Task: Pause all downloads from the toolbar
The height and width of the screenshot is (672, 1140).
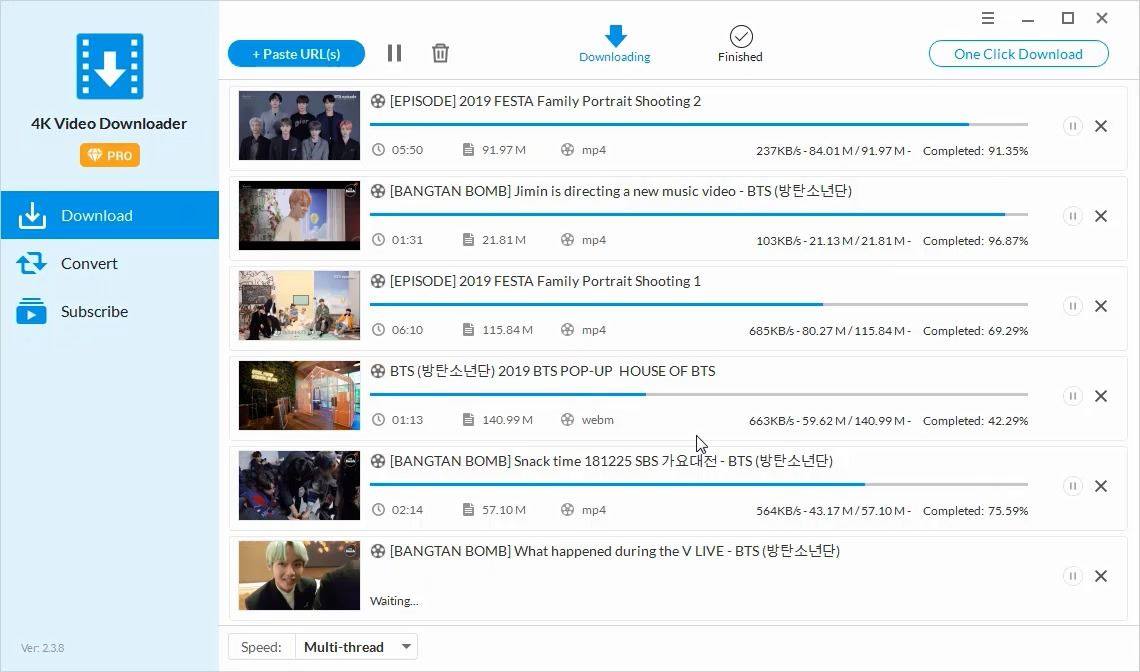Action: pos(394,53)
